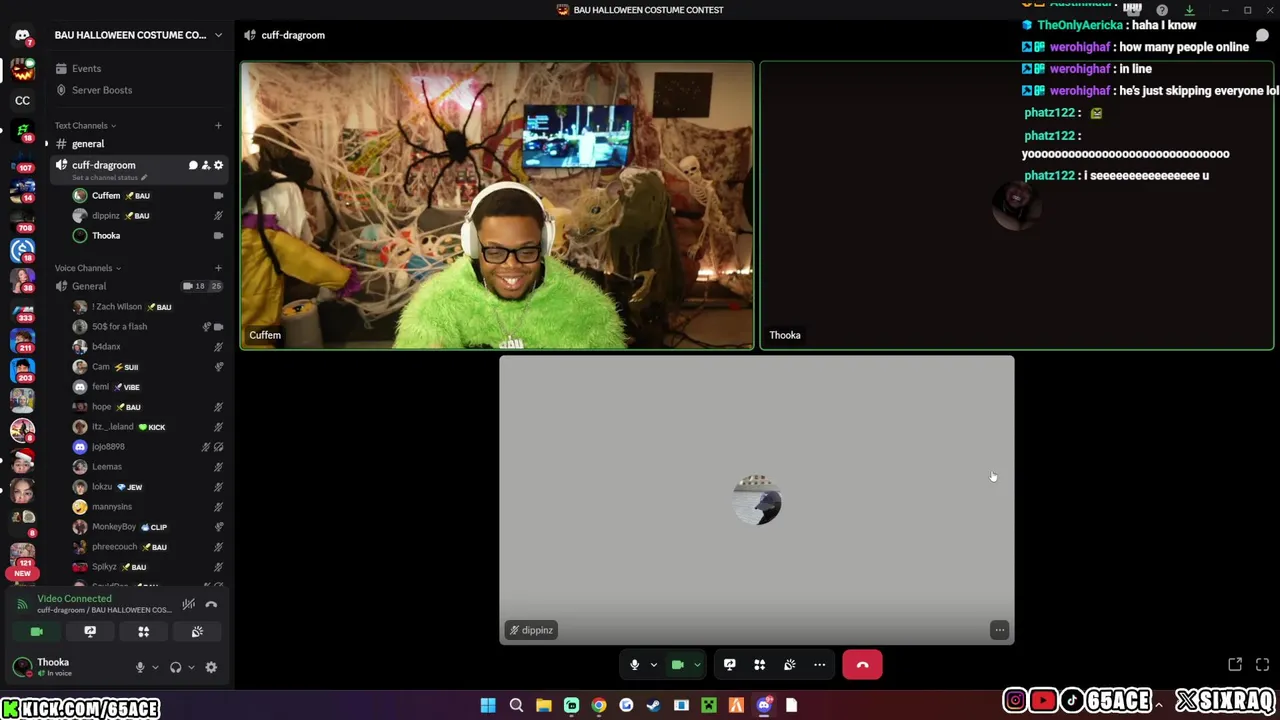The image size is (1280, 720).
Task: Create invite for cuff-dragroom channel
Action: (x=206, y=165)
